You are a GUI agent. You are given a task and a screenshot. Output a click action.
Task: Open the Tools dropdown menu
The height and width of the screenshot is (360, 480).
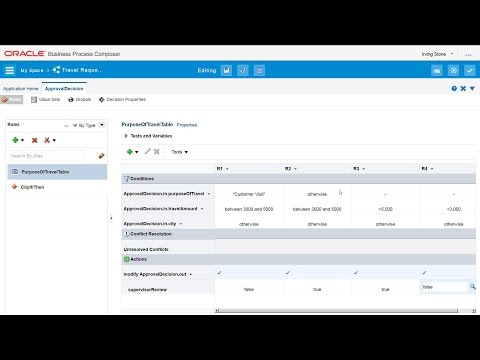pos(180,152)
